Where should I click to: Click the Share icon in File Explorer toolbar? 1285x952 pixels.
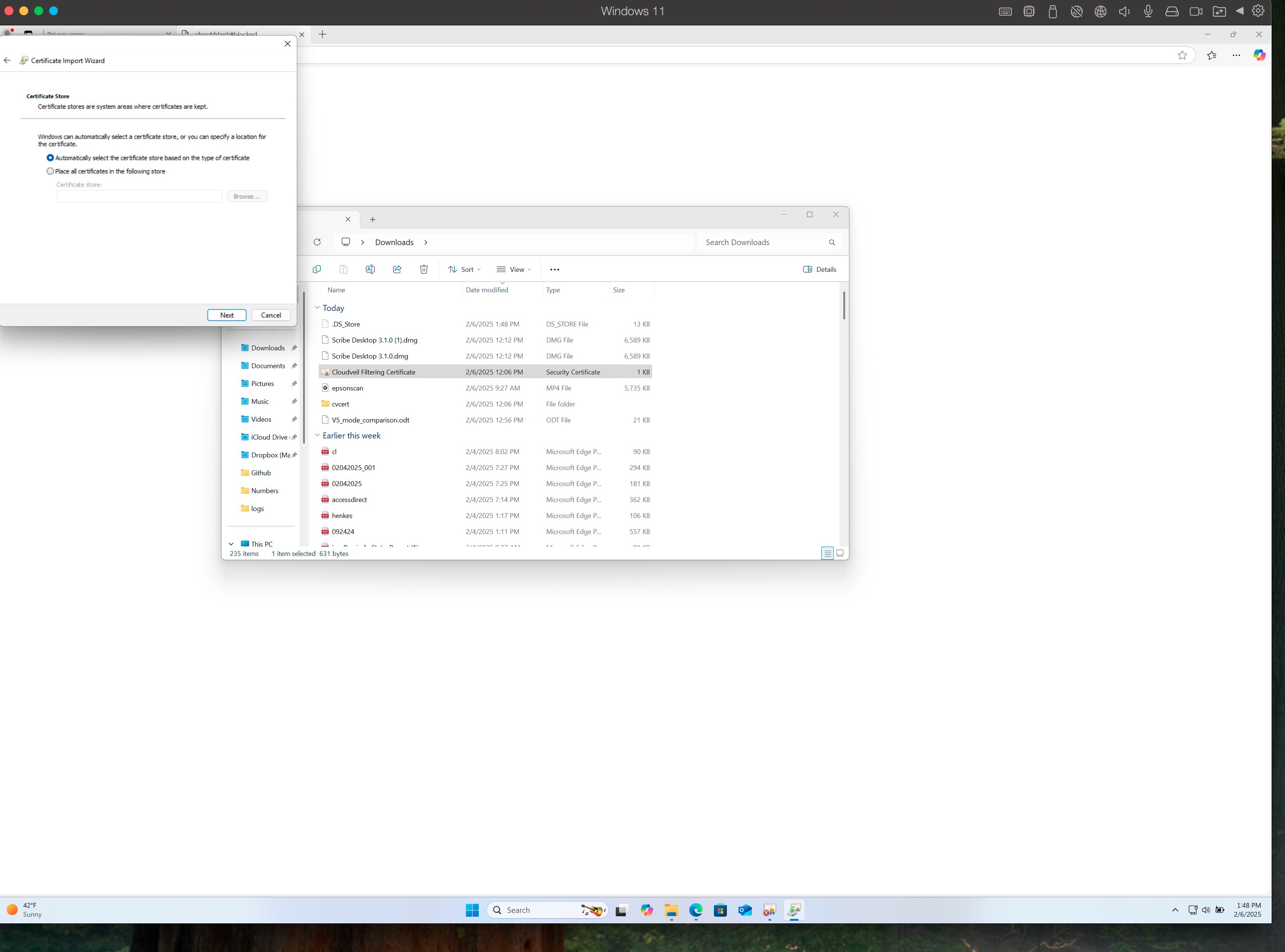397,269
